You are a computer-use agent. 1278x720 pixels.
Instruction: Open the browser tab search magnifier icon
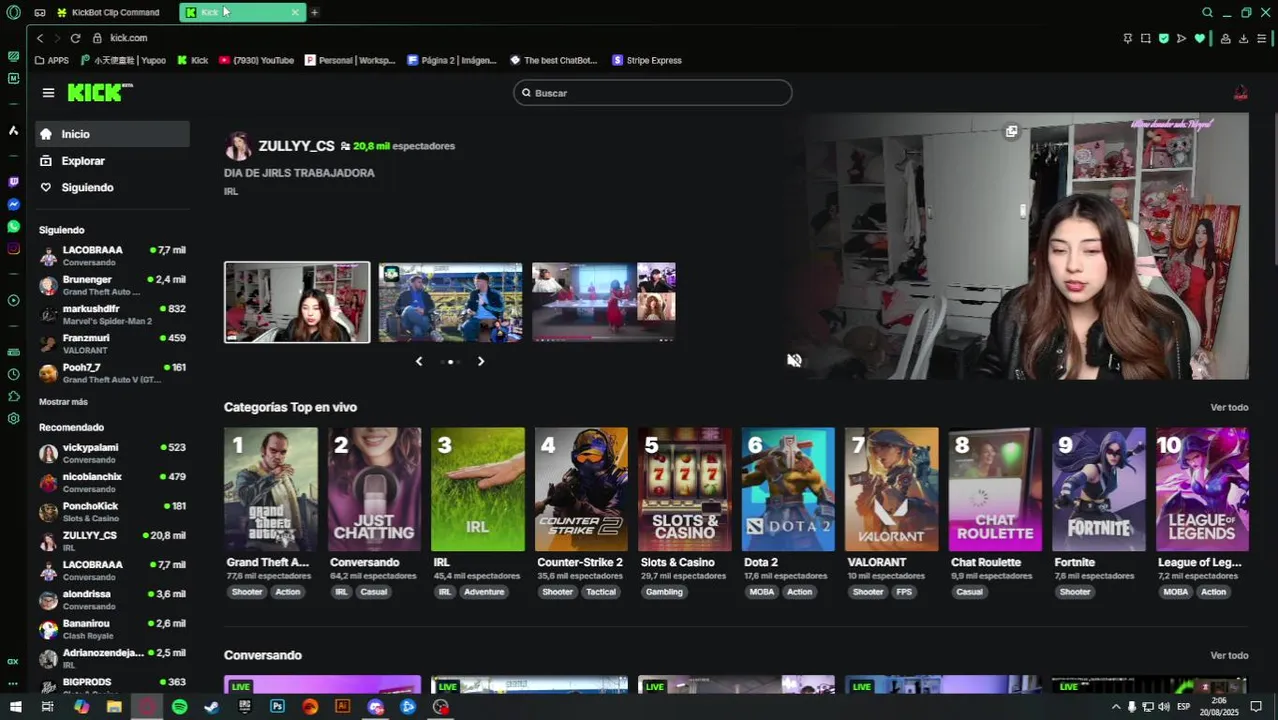click(1207, 12)
